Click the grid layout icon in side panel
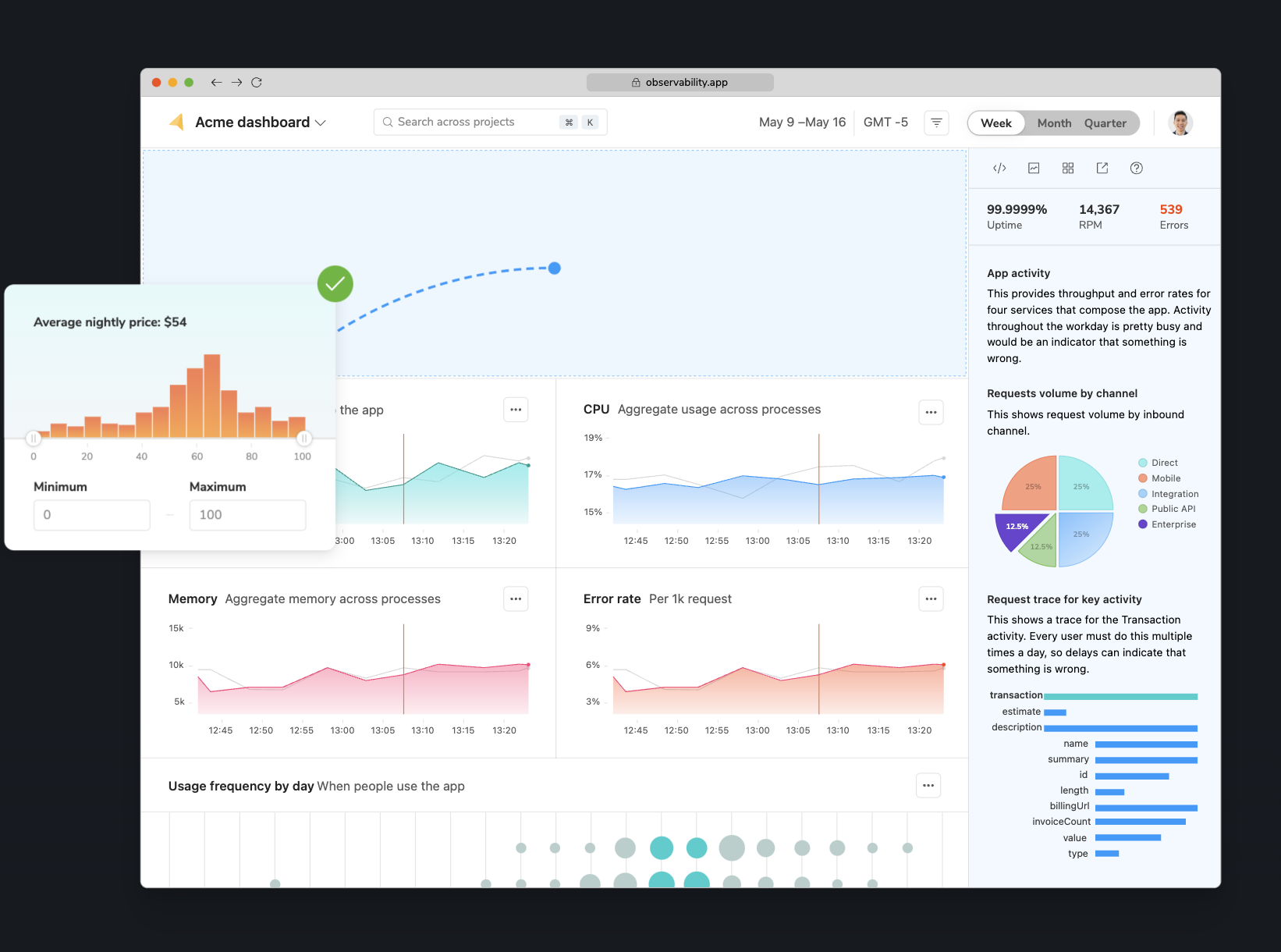The width and height of the screenshot is (1281, 952). pos(1068,168)
